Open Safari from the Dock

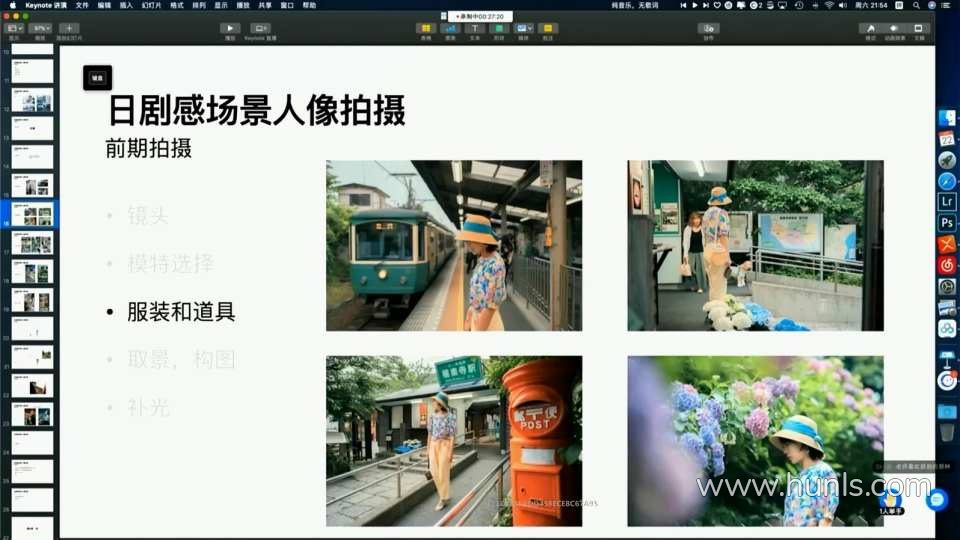pos(947,181)
